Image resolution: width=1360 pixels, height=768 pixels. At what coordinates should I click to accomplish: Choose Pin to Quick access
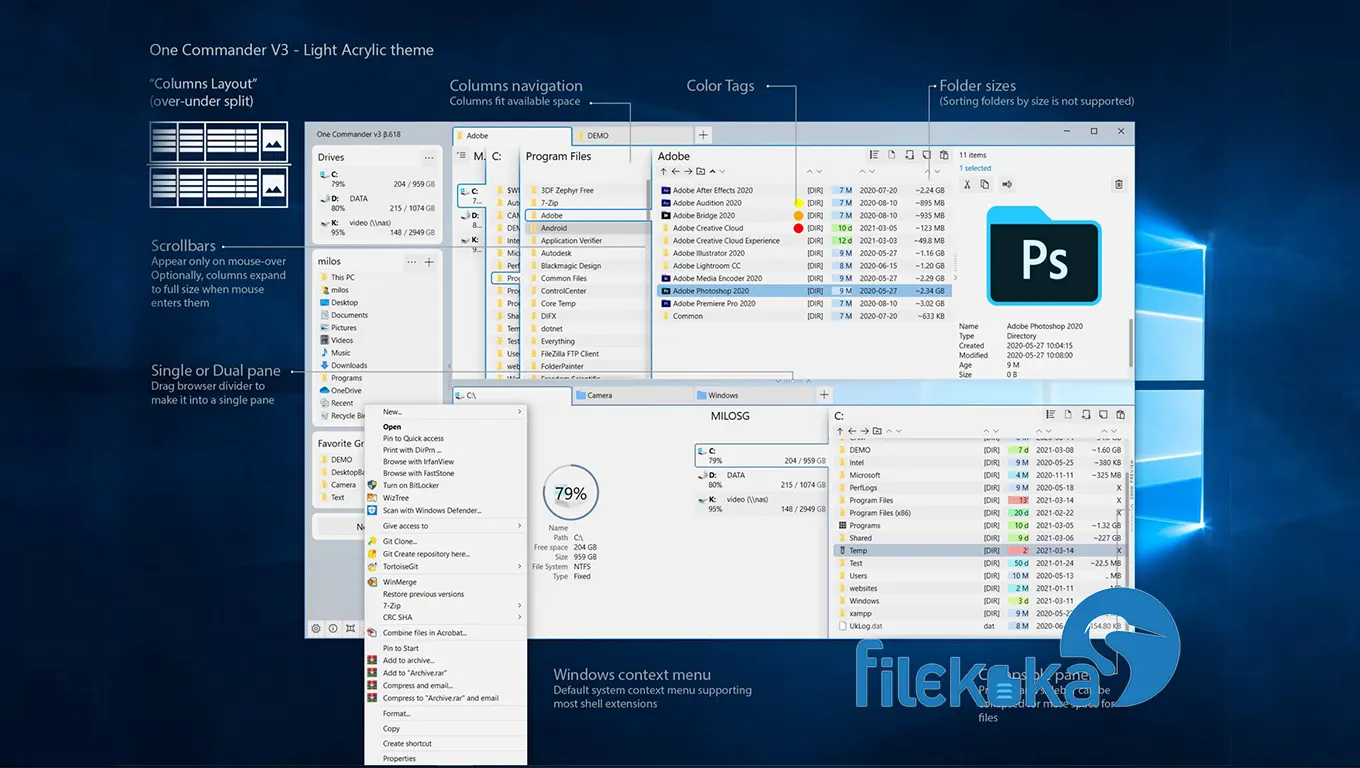(x=413, y=438)
